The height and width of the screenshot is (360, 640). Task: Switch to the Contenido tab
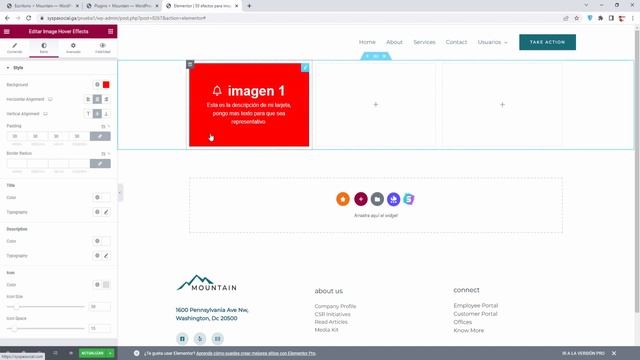pyautogui.click(x=15, y=48)
